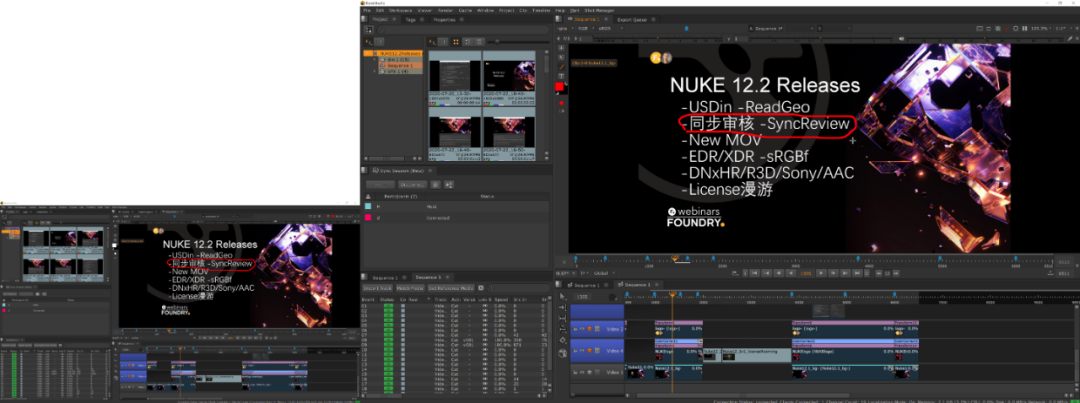Play the sequence forward

pyautogui.click(x=821, y=273)
